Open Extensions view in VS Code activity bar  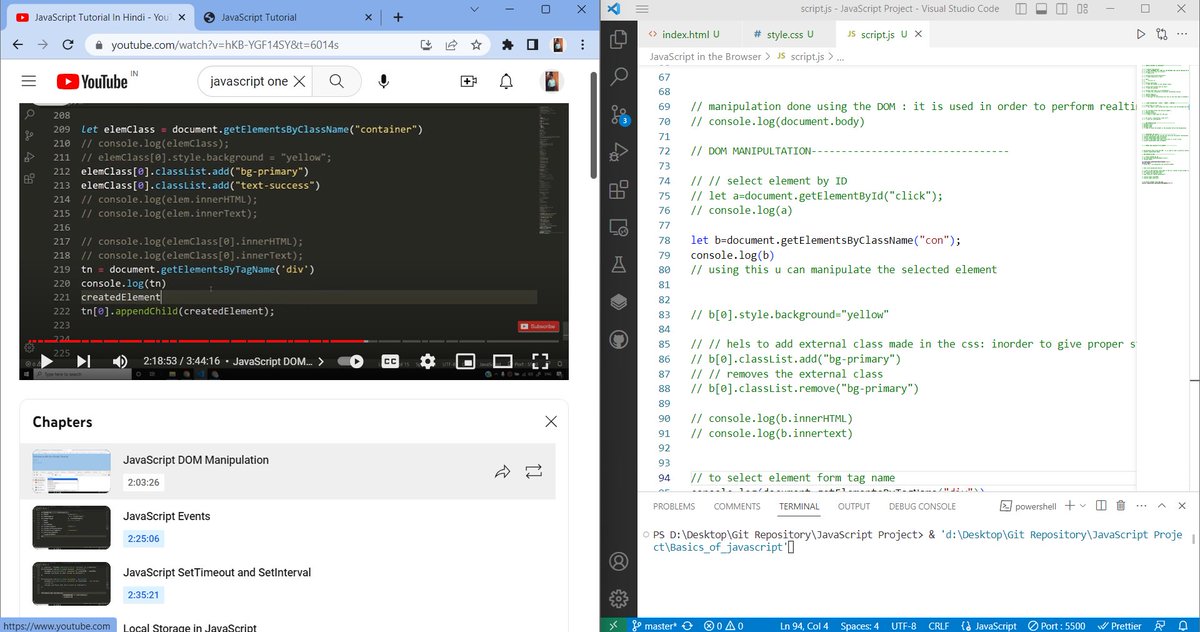point(619,188)
